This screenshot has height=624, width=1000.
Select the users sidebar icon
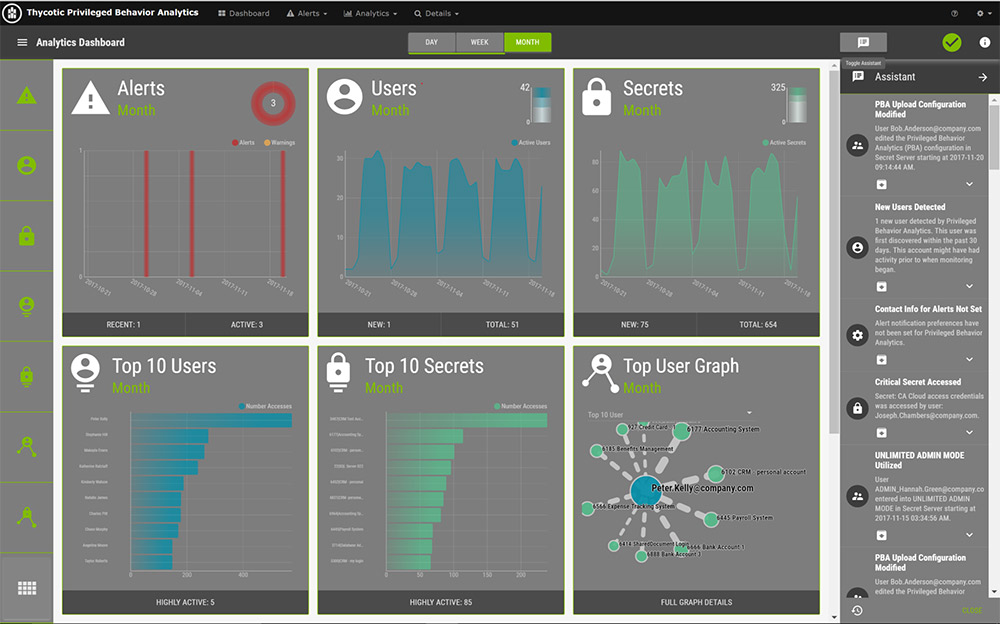[26, 165]
